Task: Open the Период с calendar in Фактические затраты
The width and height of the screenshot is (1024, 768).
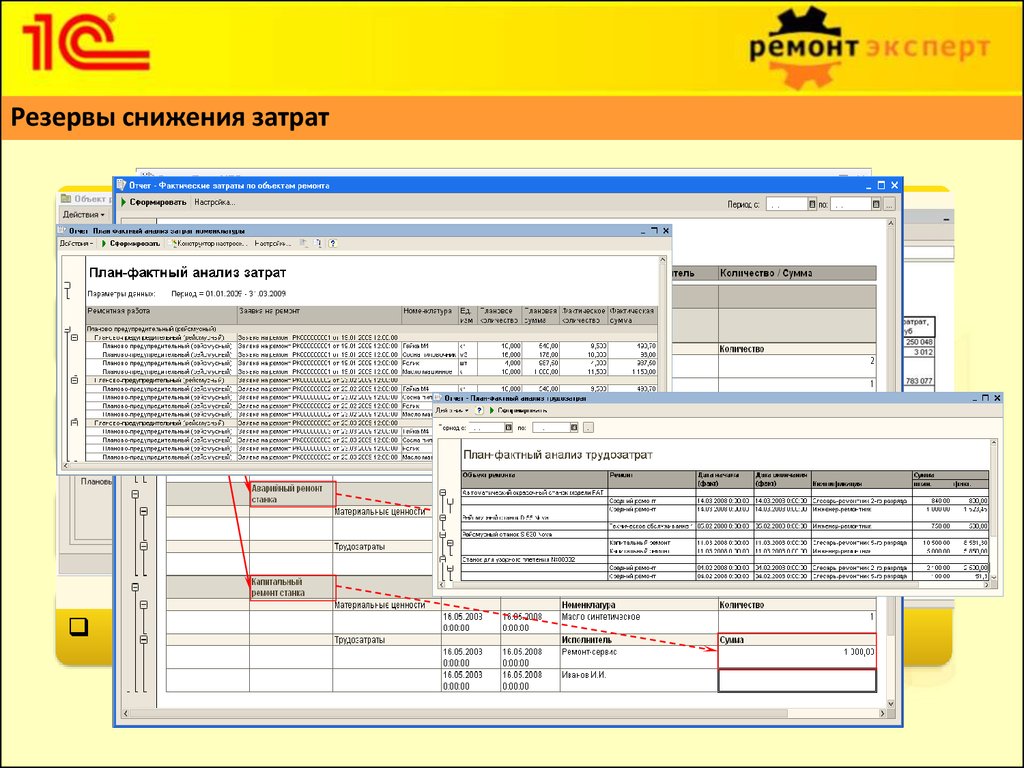Action: 812,204
